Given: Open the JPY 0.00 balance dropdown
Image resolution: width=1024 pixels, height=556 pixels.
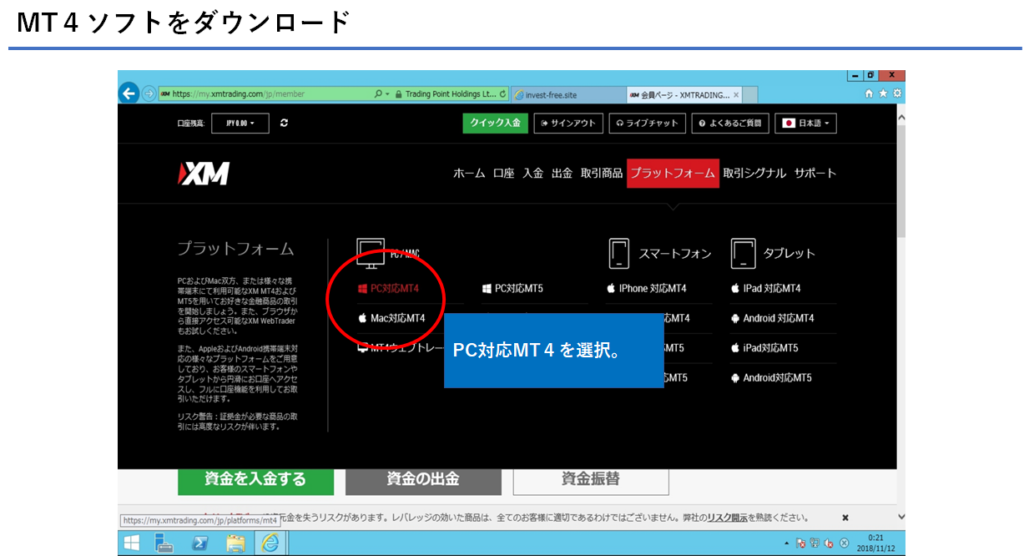Looking at the screenshot, I should point(240,123).
